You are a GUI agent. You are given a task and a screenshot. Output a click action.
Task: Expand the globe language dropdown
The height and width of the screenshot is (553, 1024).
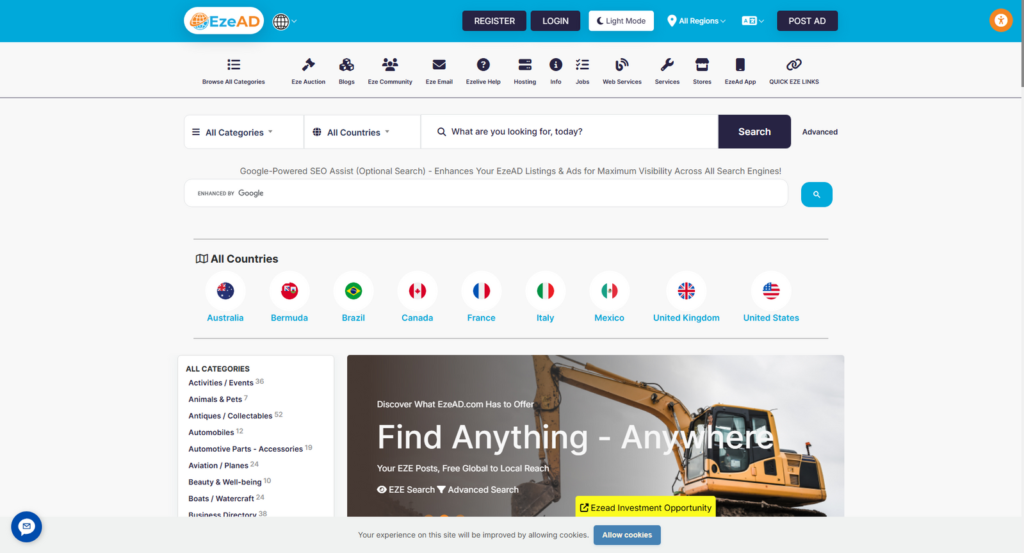point(285,22)
